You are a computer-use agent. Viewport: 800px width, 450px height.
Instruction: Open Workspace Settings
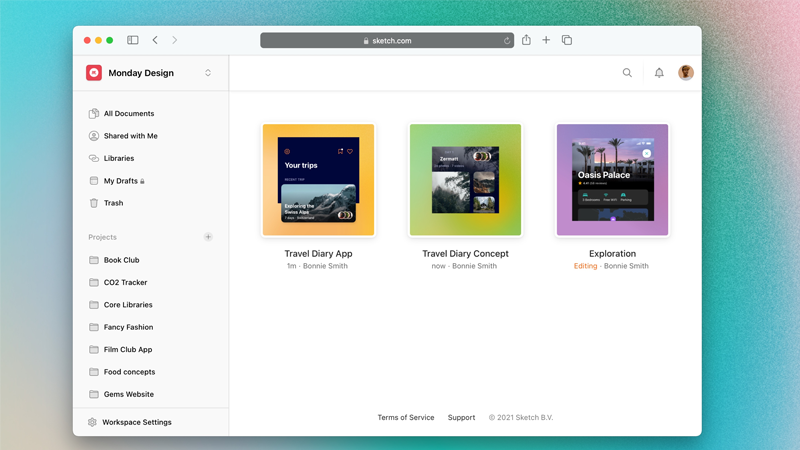coord(136,422)
